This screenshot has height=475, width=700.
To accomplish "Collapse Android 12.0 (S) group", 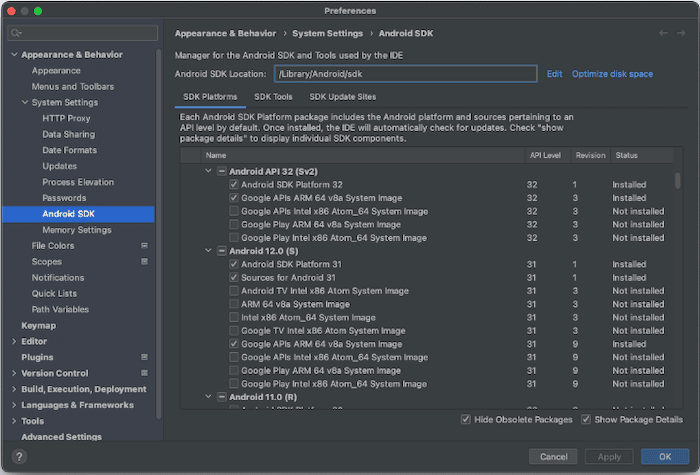I will point(208,250).
